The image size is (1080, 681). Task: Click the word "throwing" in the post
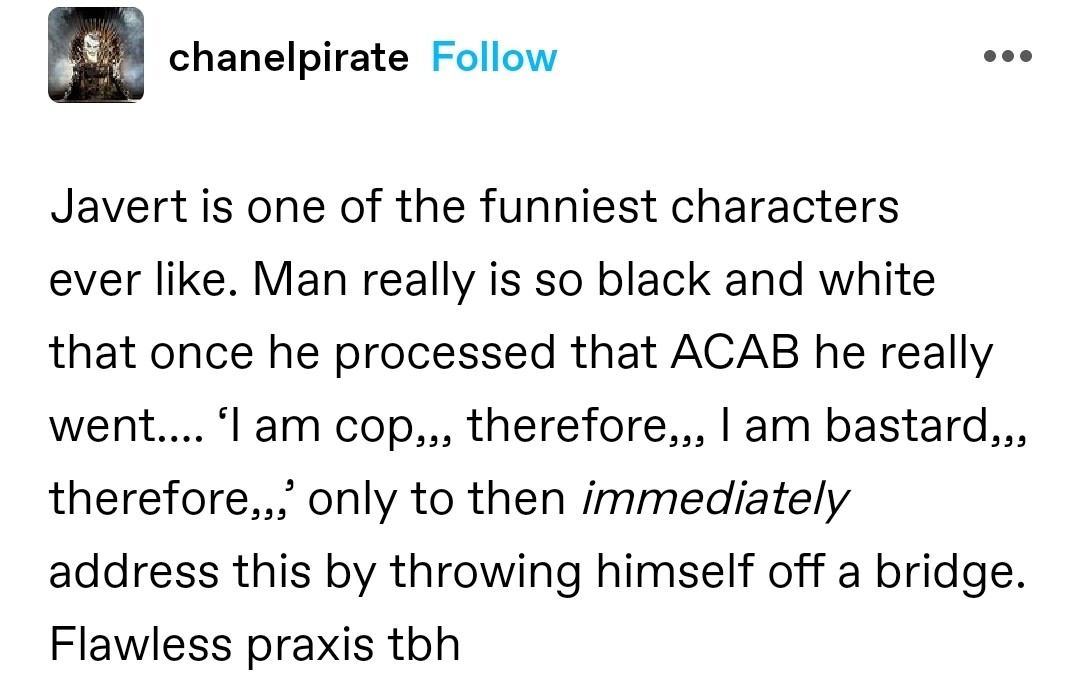click(x=478, y=571)
